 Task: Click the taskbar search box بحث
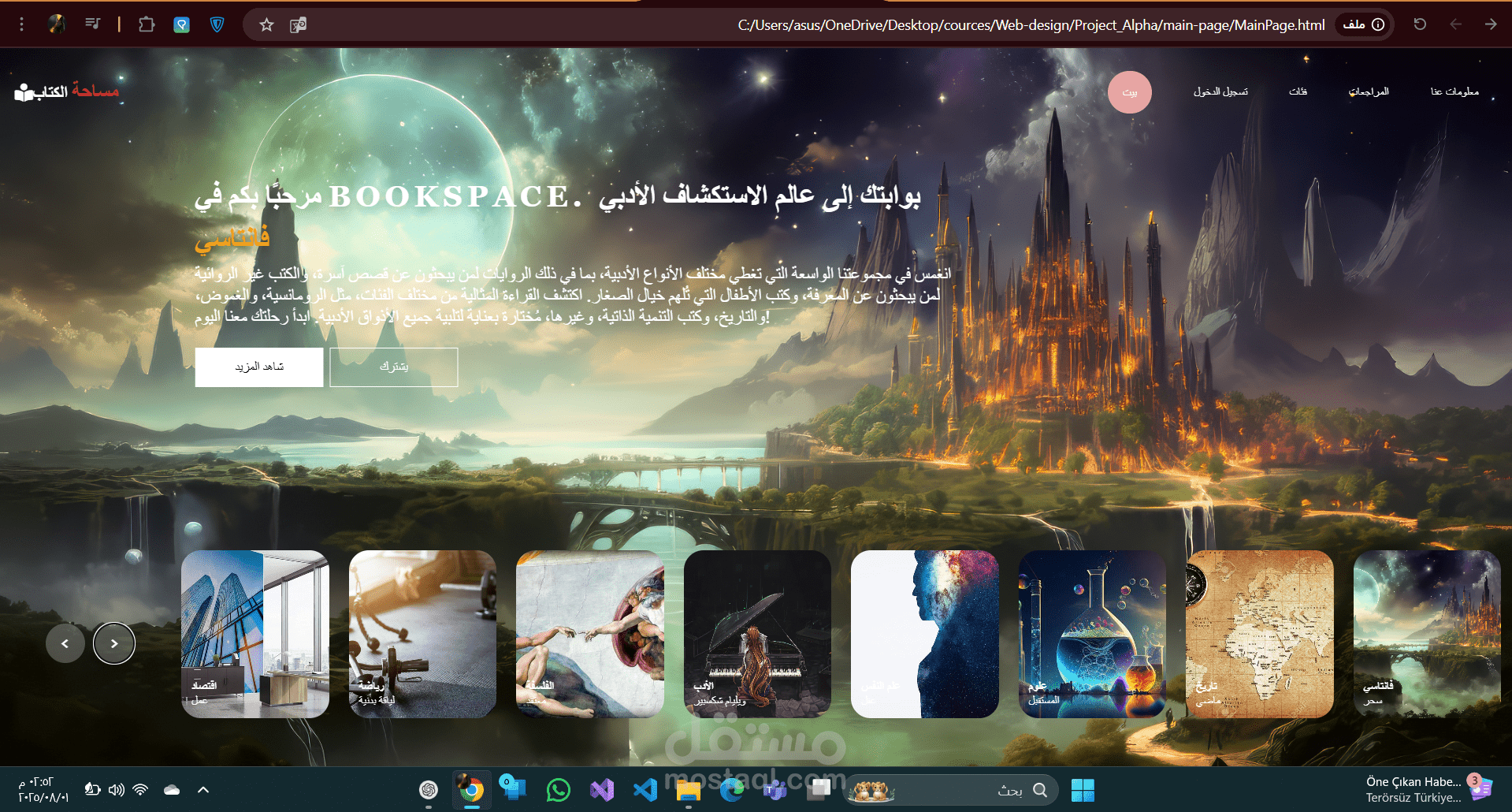click(951, 790)
